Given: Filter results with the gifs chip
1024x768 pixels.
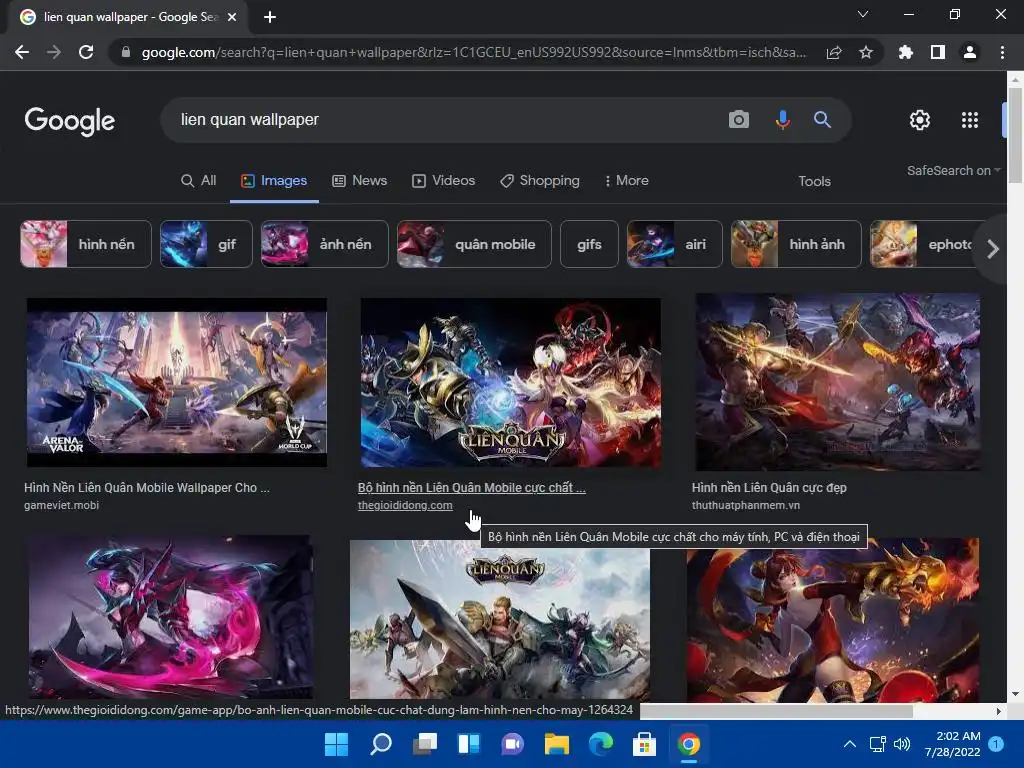Looking at the screenshot, I should (x=589, y=244).
